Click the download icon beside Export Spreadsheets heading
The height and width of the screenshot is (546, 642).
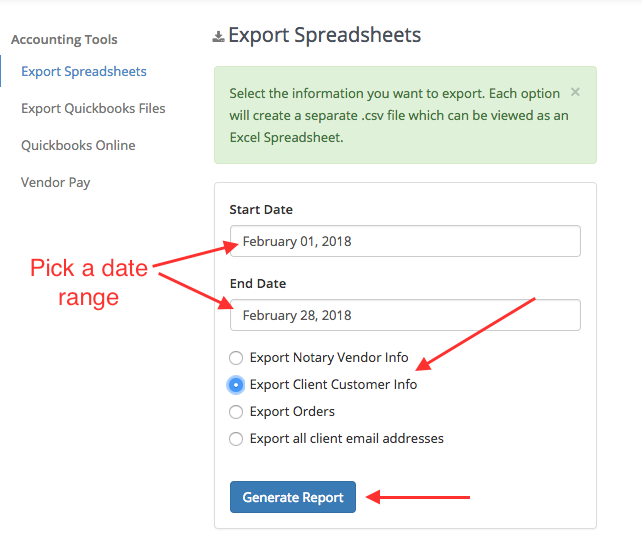click(x=218, y=37)
